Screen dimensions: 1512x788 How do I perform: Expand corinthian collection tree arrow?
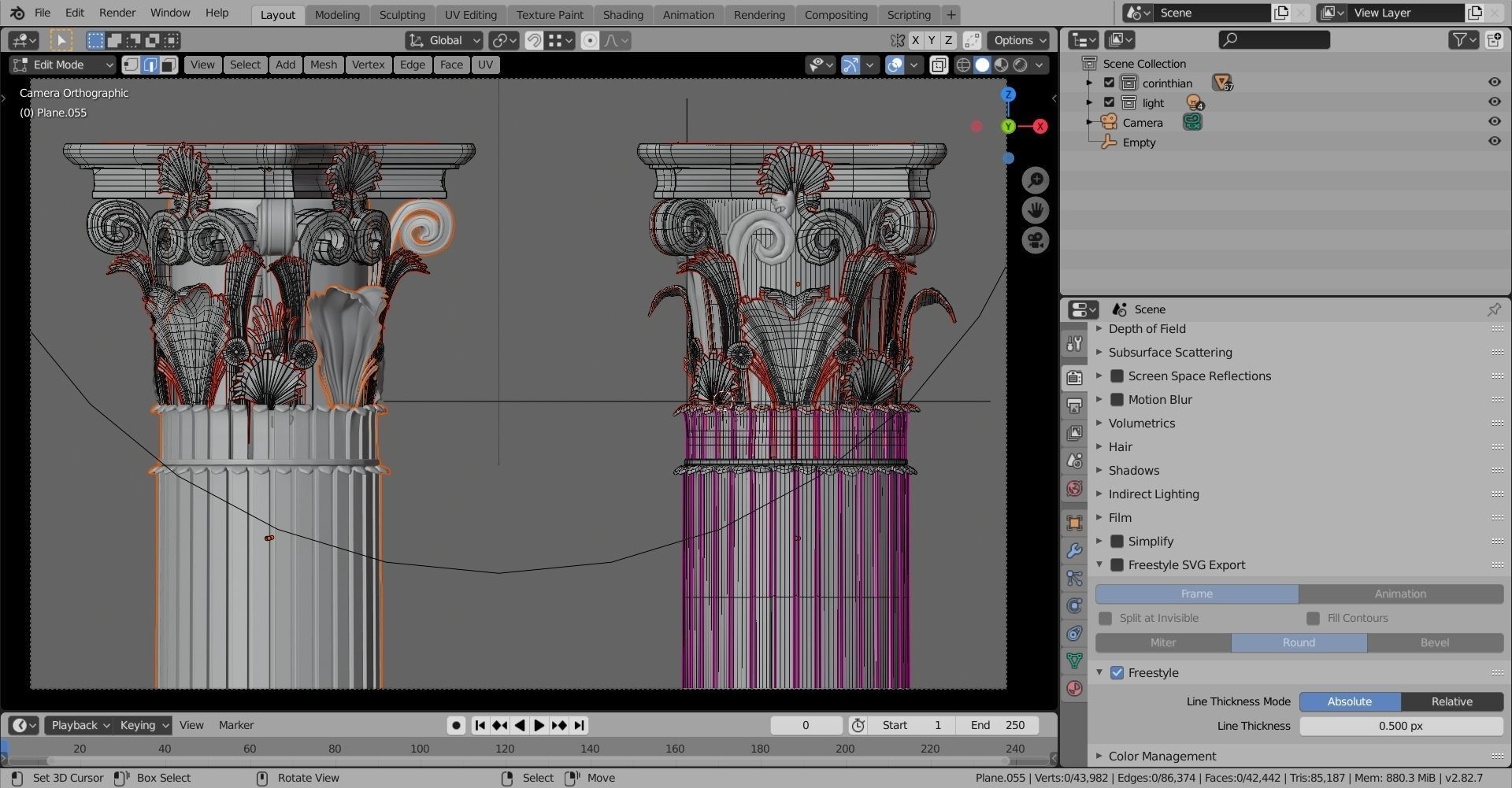(x=1089, y=83)
